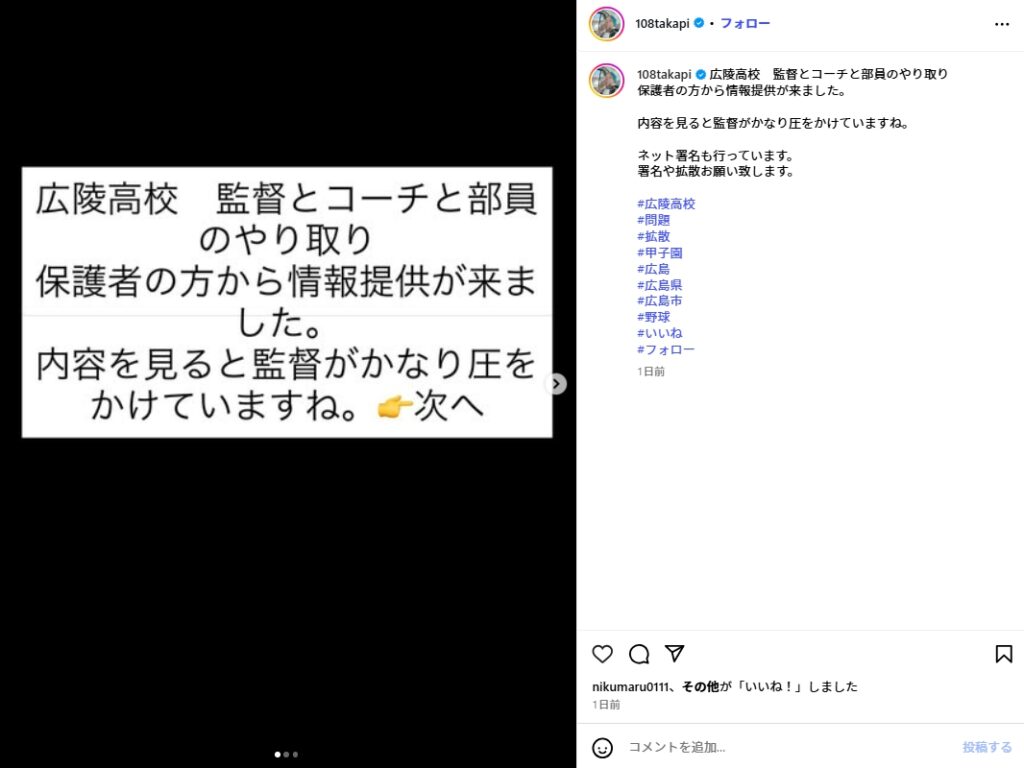Open the #広陵高校 hashtag
This screenshot has height=768, width=1024.
click(666, 204)
